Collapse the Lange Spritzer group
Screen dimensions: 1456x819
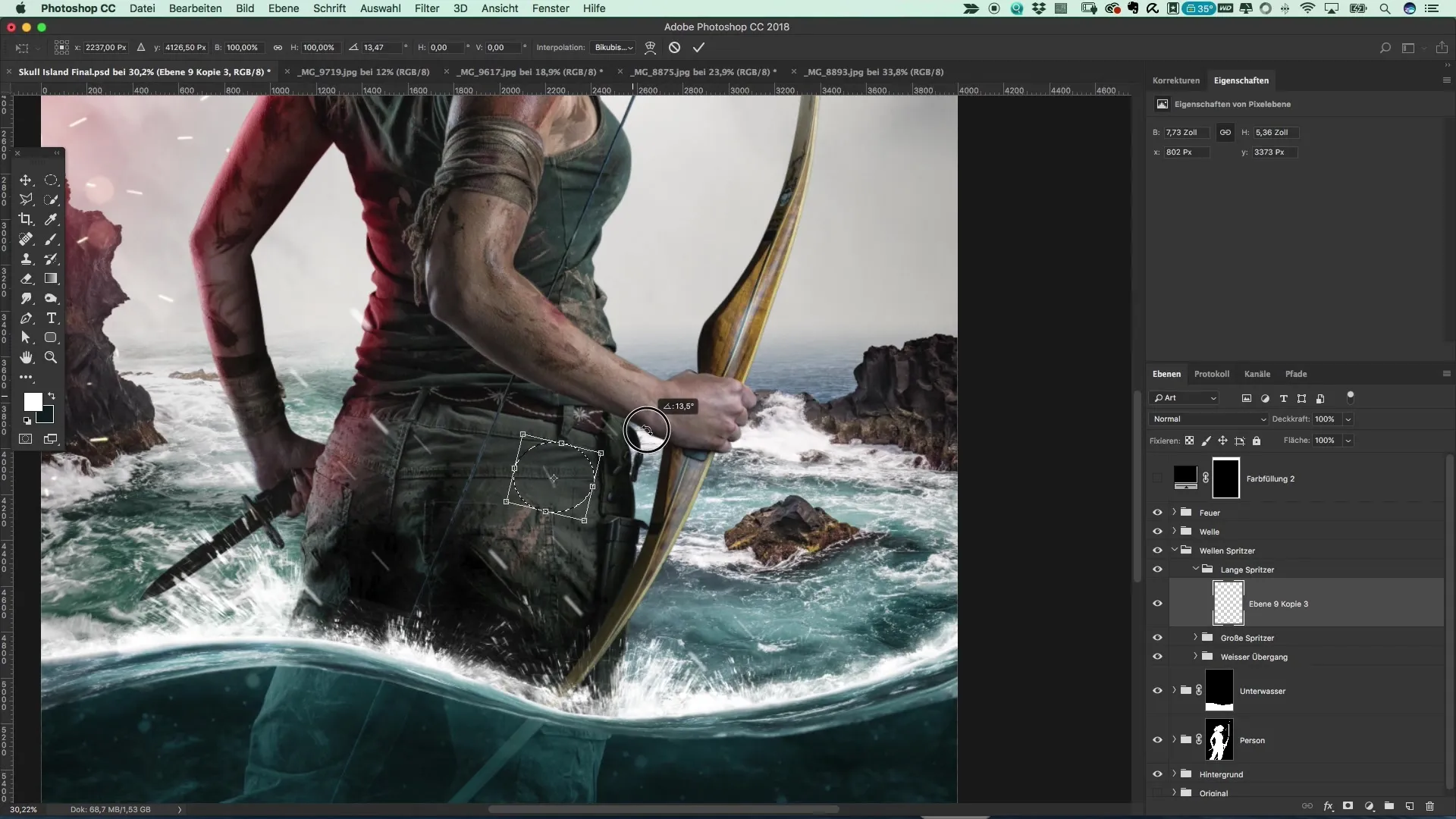point(1196,569)
